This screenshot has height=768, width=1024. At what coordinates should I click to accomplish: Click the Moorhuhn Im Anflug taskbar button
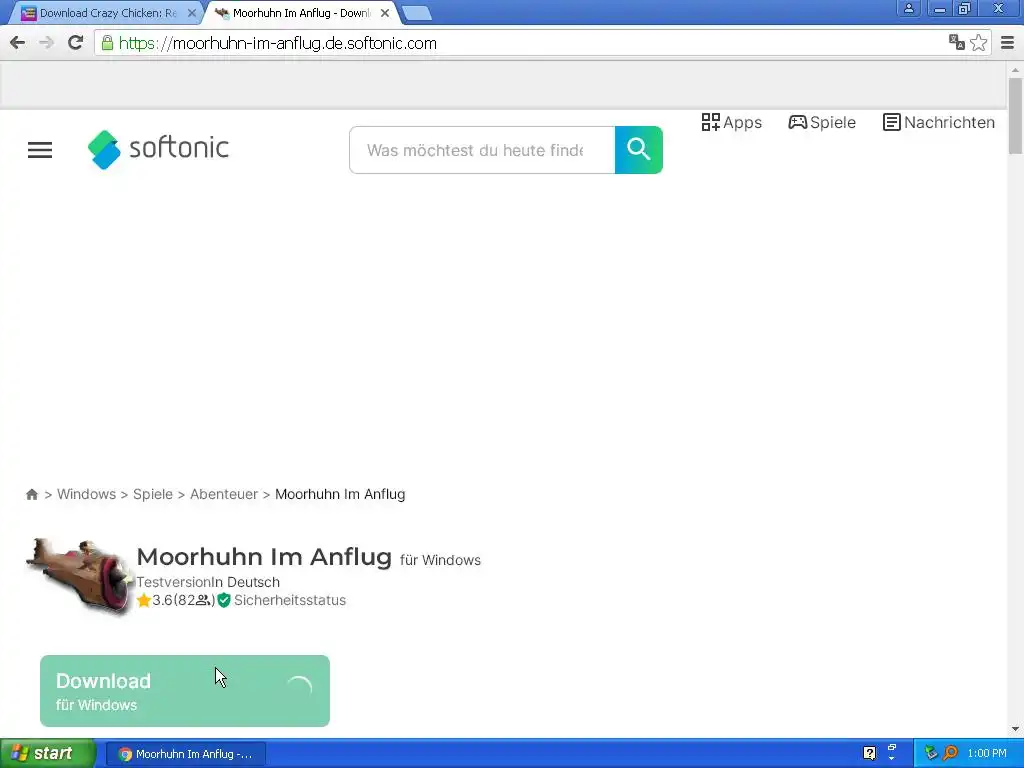(185, 754)
